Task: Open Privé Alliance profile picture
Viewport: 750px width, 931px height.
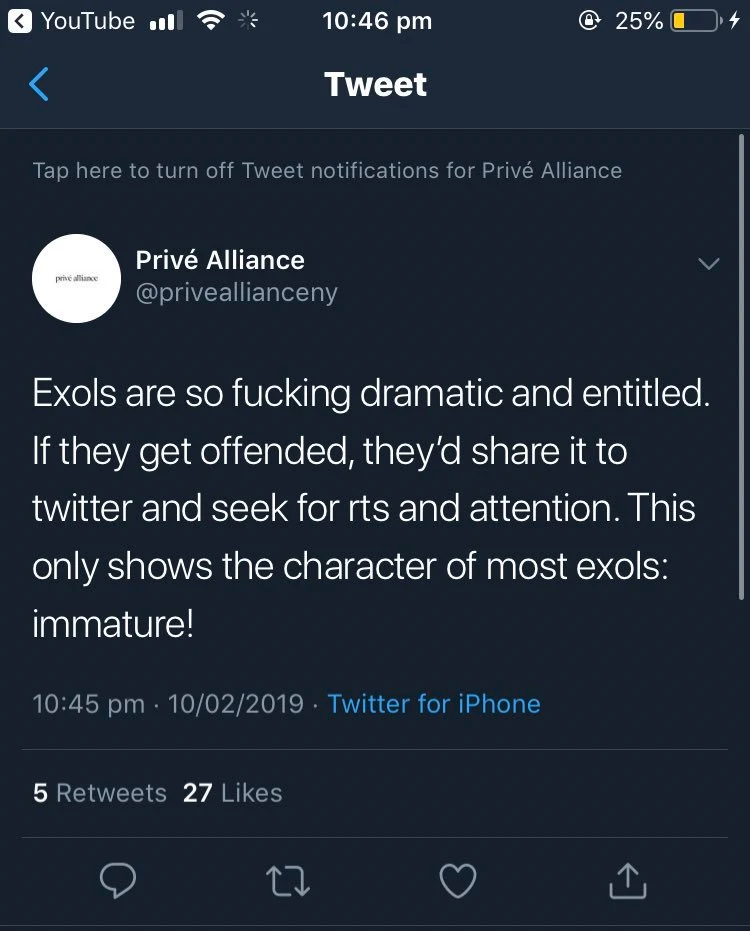Action: [x=77, y=278]
